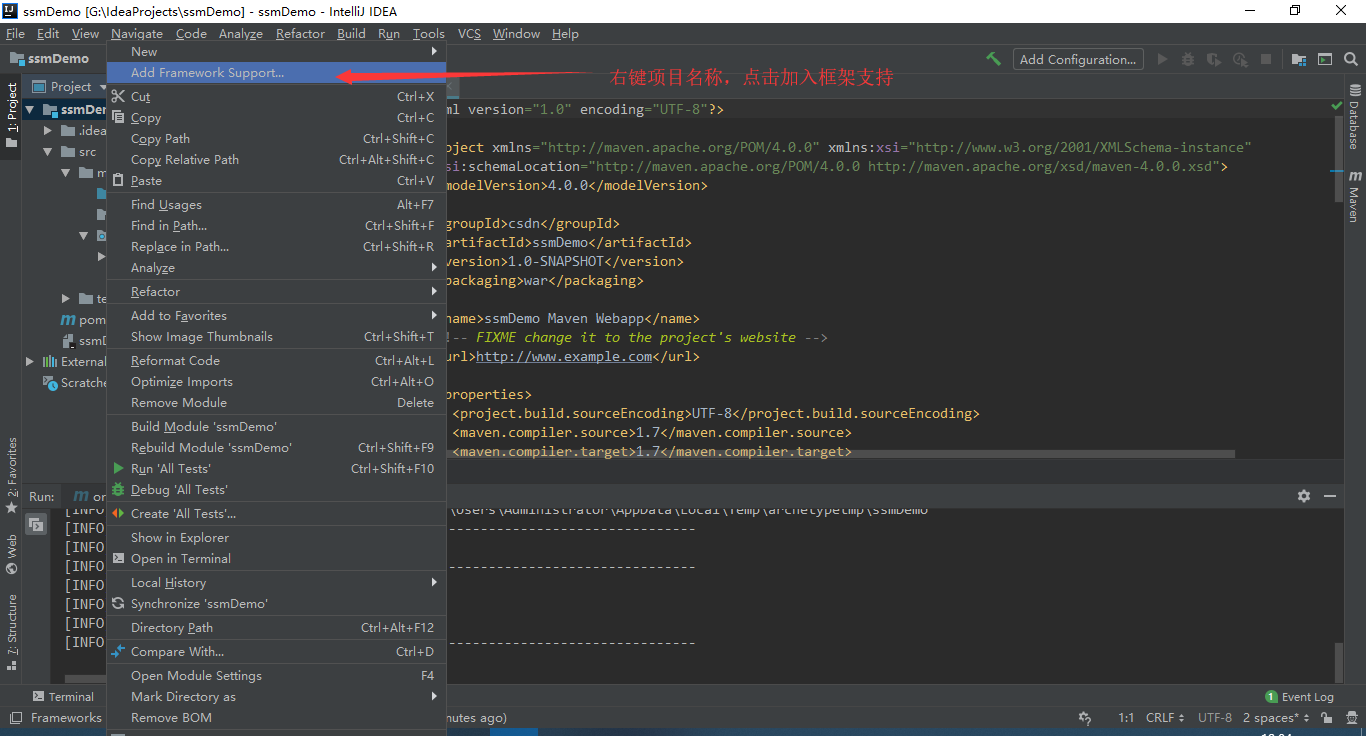Choose Run 'All Tests' in context menu
The width and height of the screenshot is (1366, 736).
coord(276,468)
